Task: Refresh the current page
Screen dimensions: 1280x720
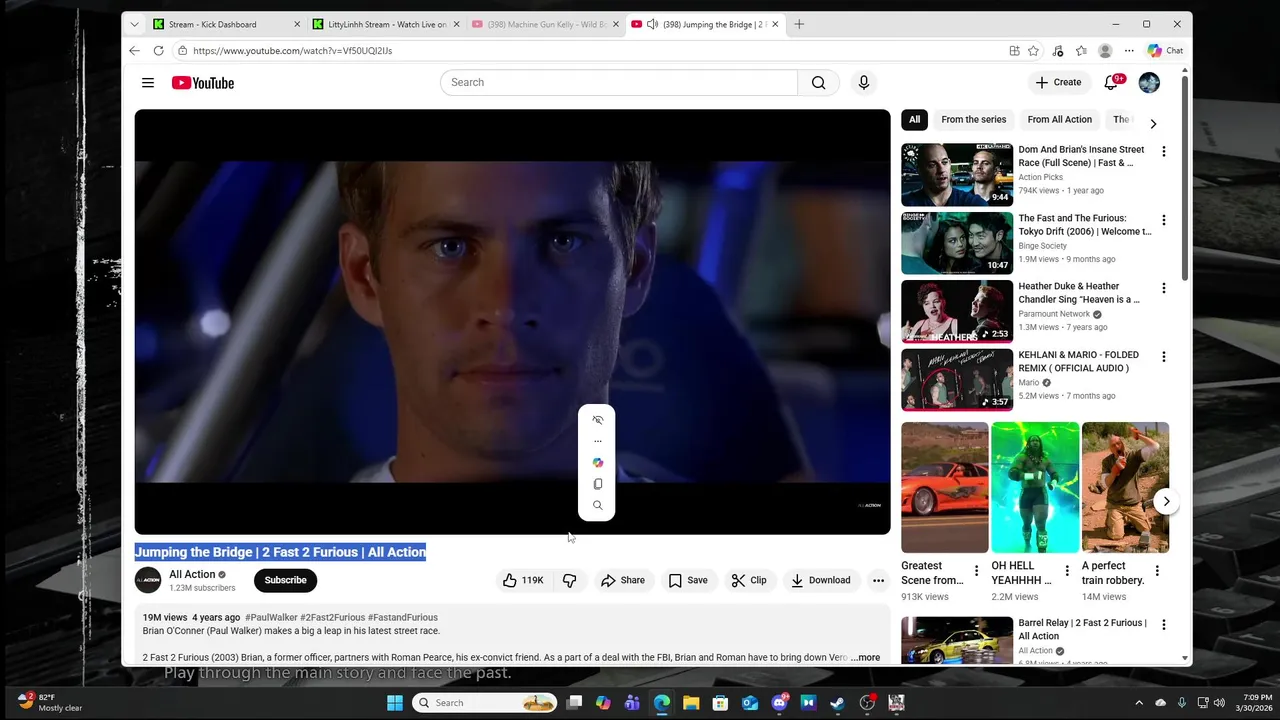Action: point(158,50)
